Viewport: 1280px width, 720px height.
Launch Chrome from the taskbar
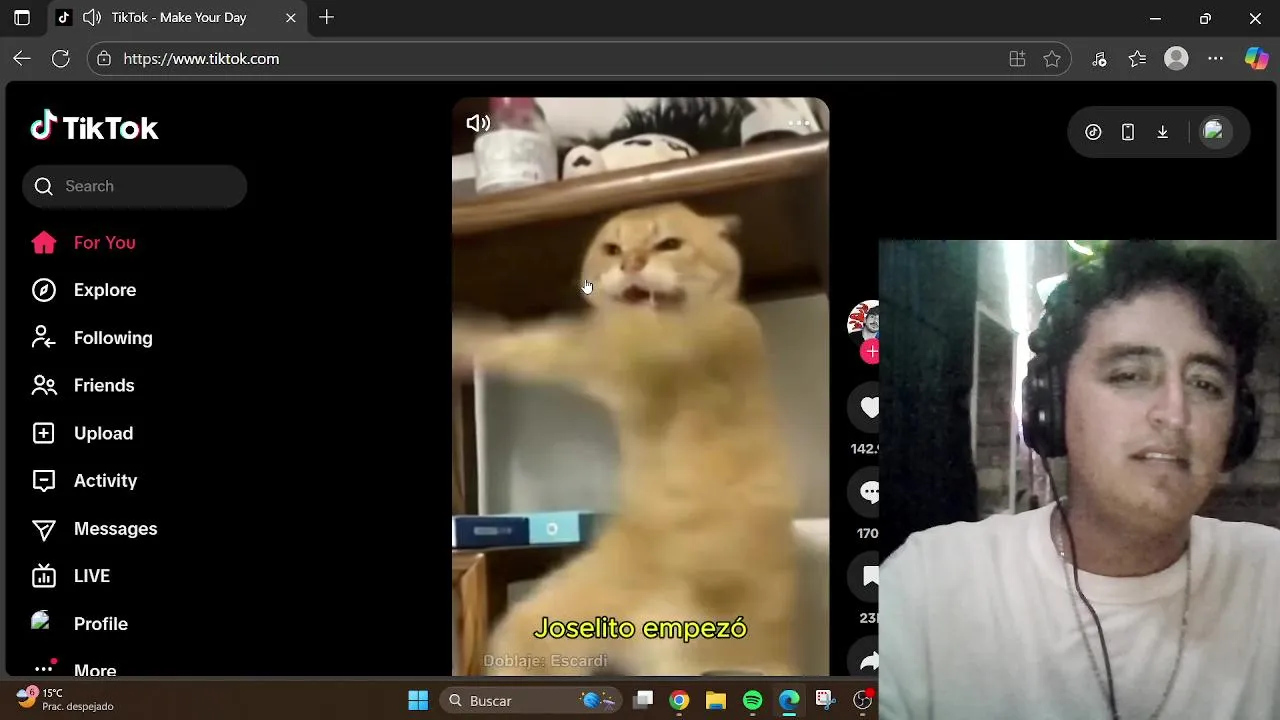tap(679, 700)
